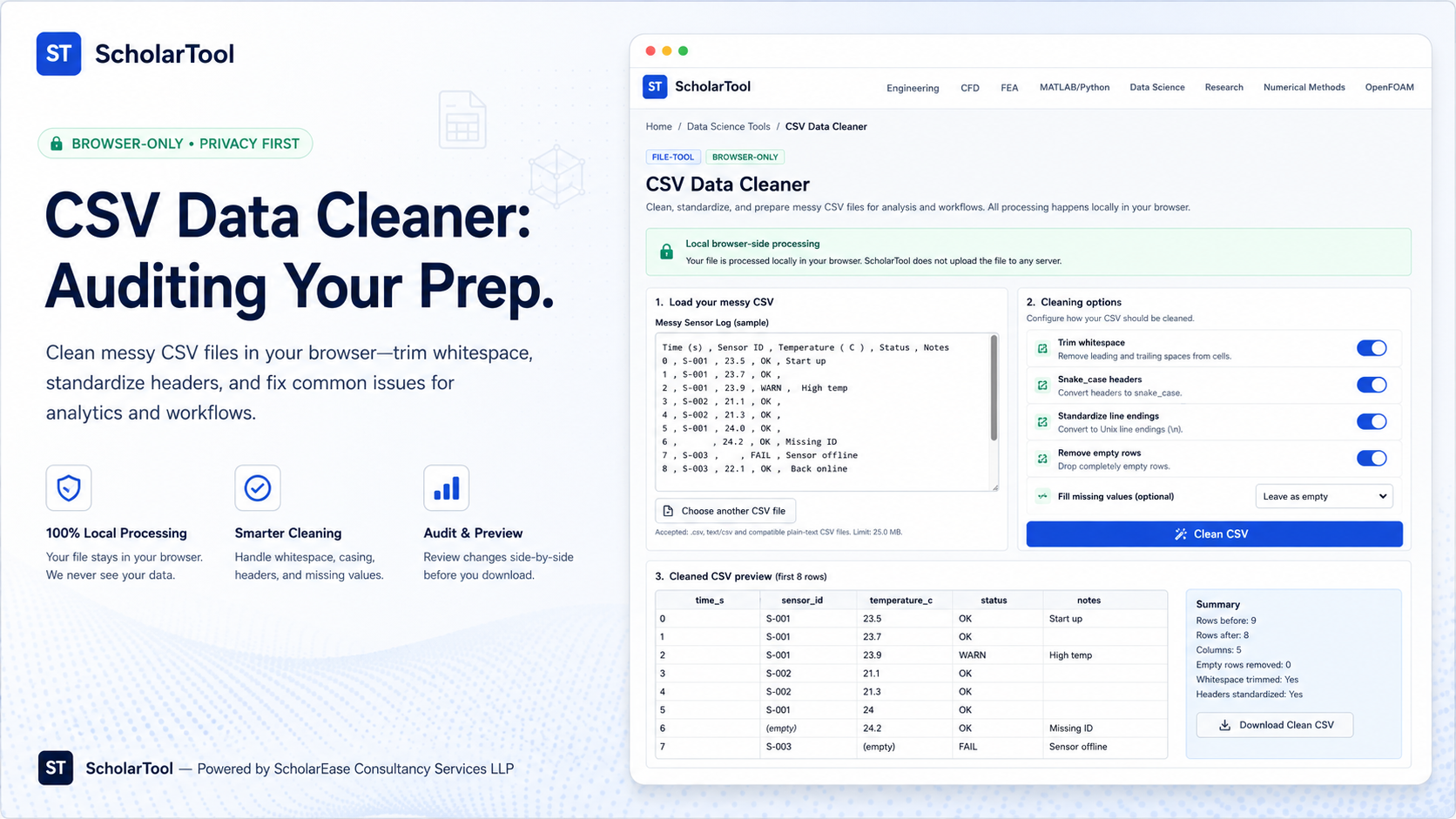Click the CSV Data Cleaner breadcrumb text

pyautogui.click(x=826, y=126)
